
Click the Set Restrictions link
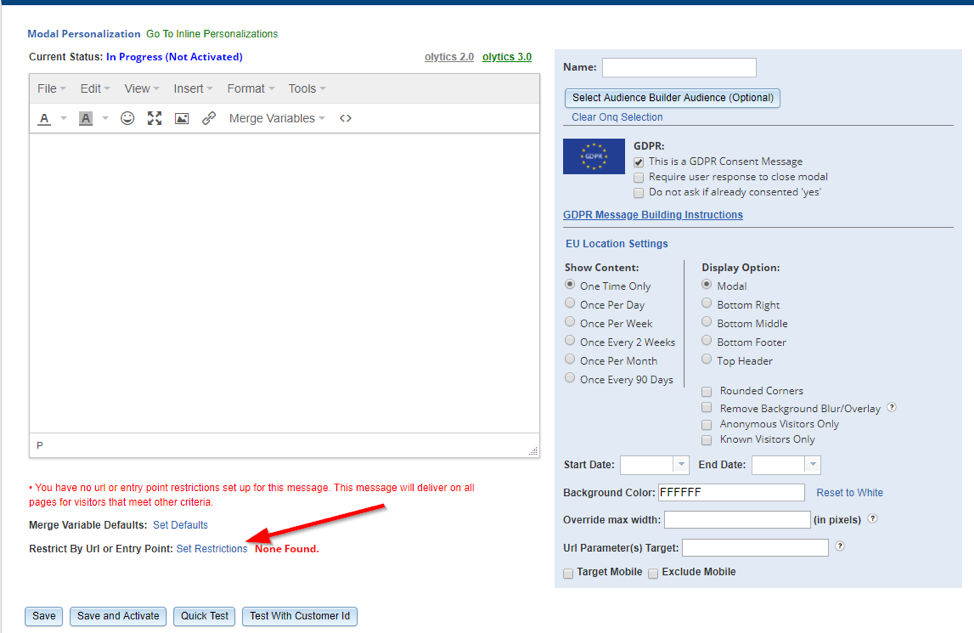tap(211, 549)
